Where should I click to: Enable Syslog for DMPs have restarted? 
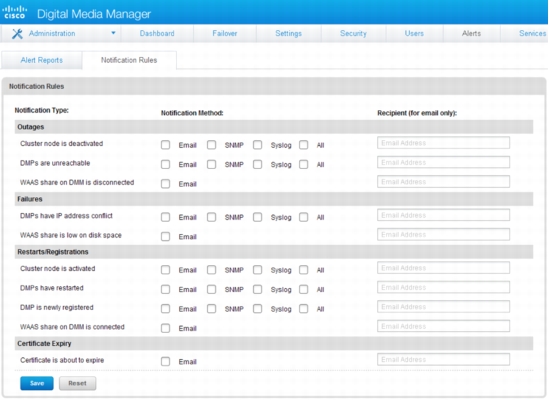tap(257, 290)
